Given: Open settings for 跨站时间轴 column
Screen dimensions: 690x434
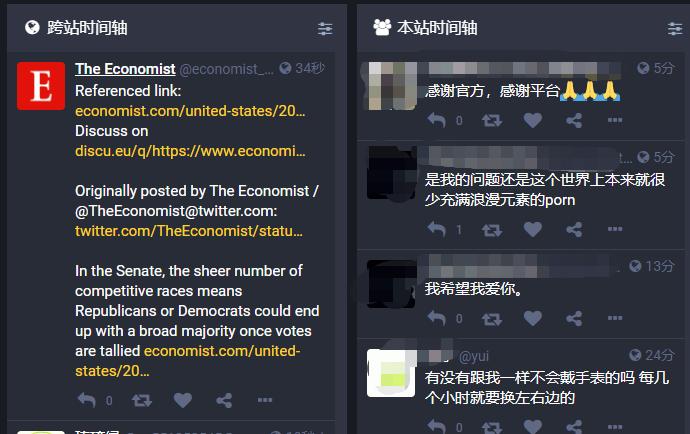Looking at the screenshot, I should click(x=325, y=28).
